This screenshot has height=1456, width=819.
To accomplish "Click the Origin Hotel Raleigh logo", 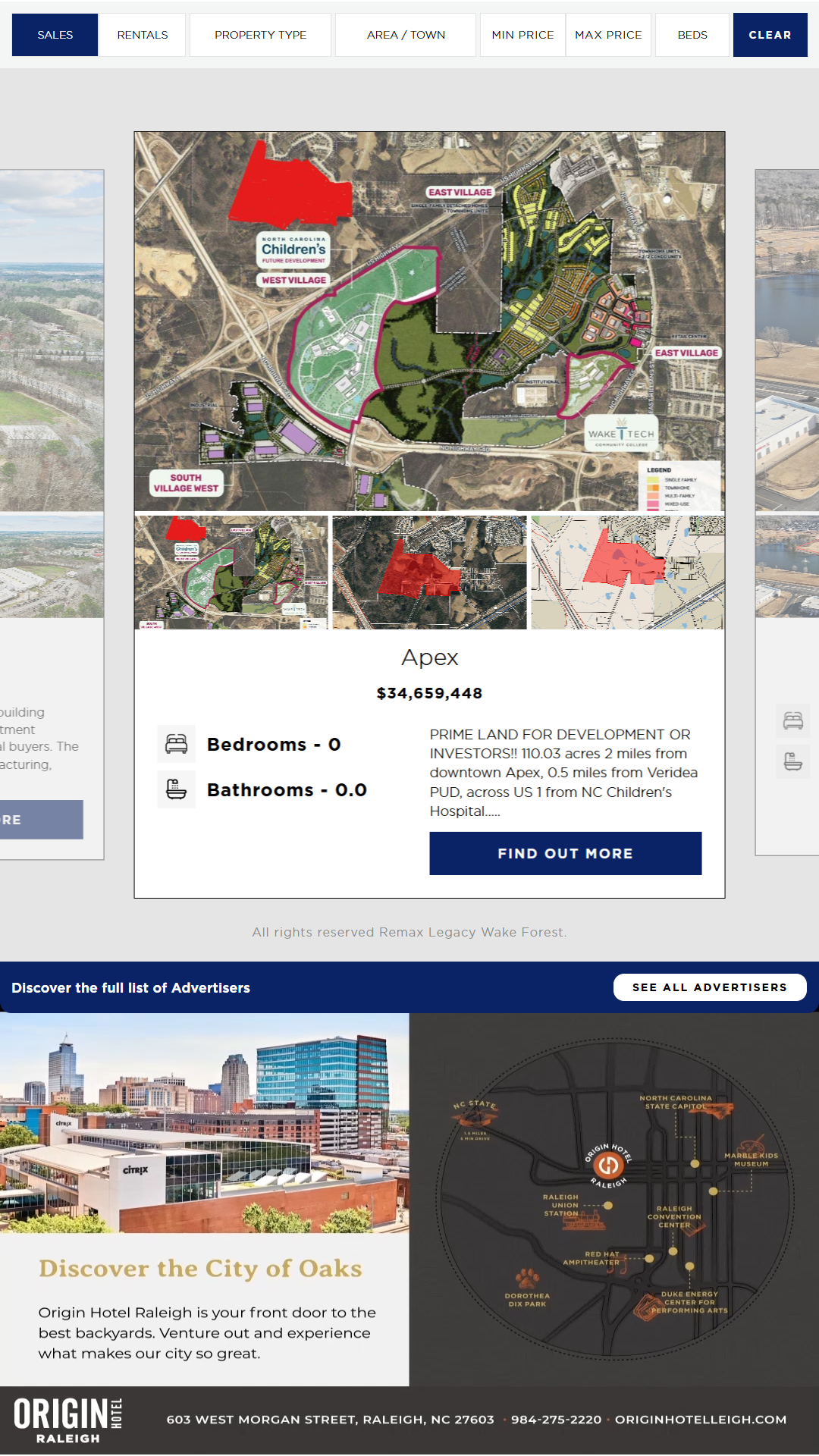I will pos(68,1420).
